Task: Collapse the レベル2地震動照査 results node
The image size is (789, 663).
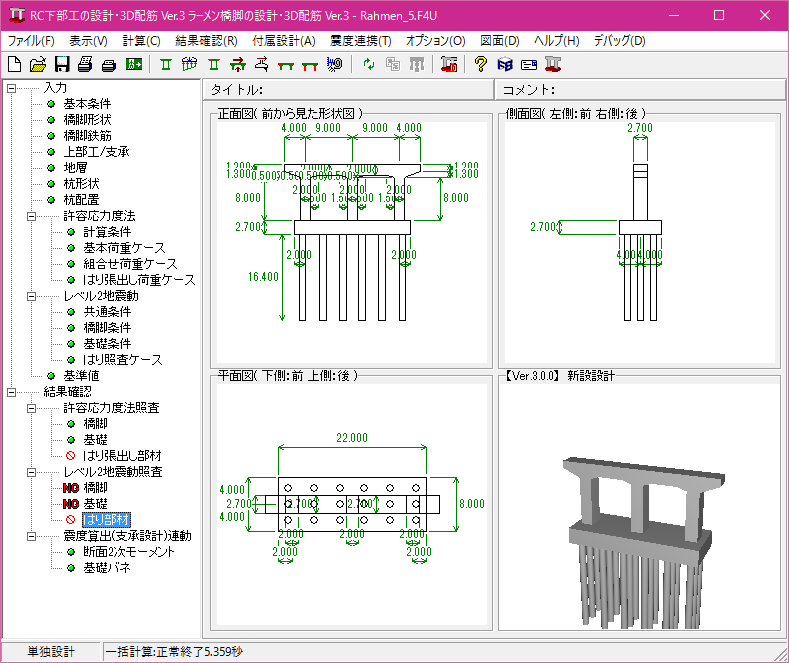Action: coord(32,472)
